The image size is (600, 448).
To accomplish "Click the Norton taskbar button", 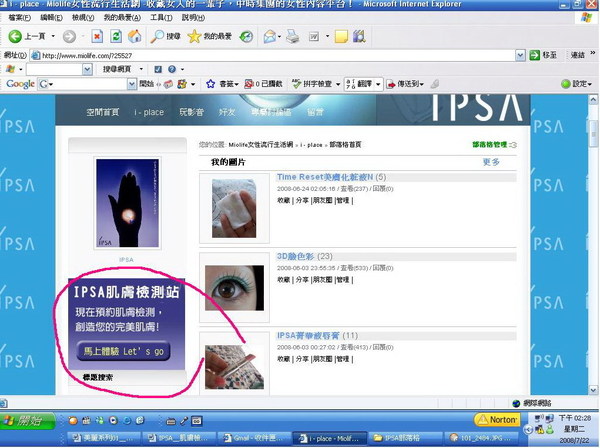I will (x=497, y=420).
